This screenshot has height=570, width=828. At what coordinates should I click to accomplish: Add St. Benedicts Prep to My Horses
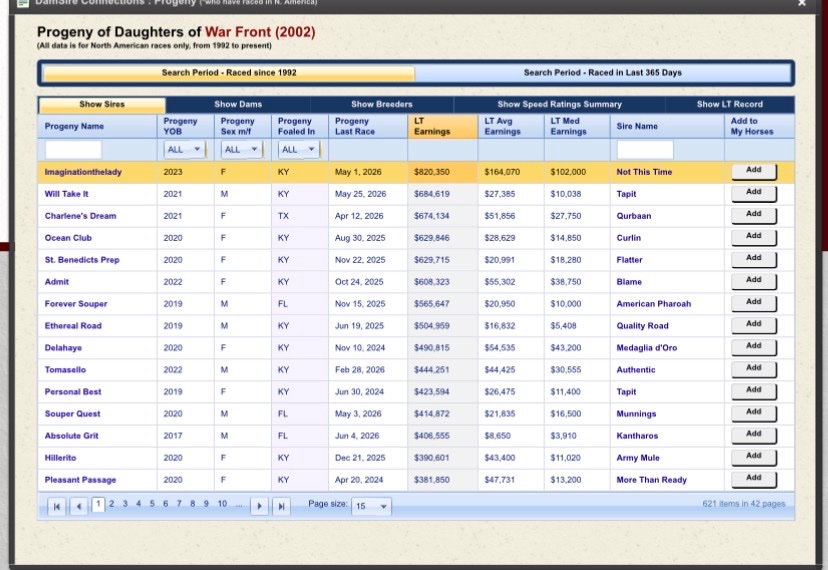[x=754, y=260]
